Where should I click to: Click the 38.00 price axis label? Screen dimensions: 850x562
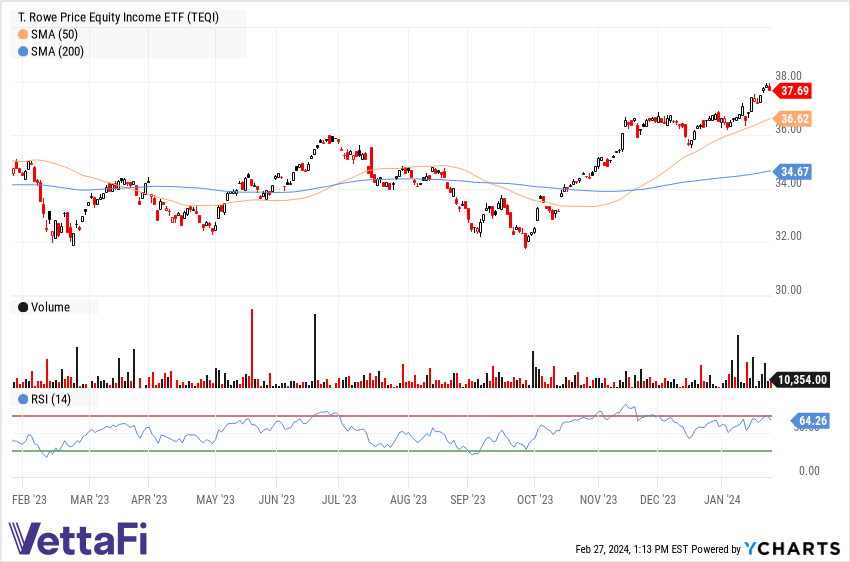(x=788, y=76)
